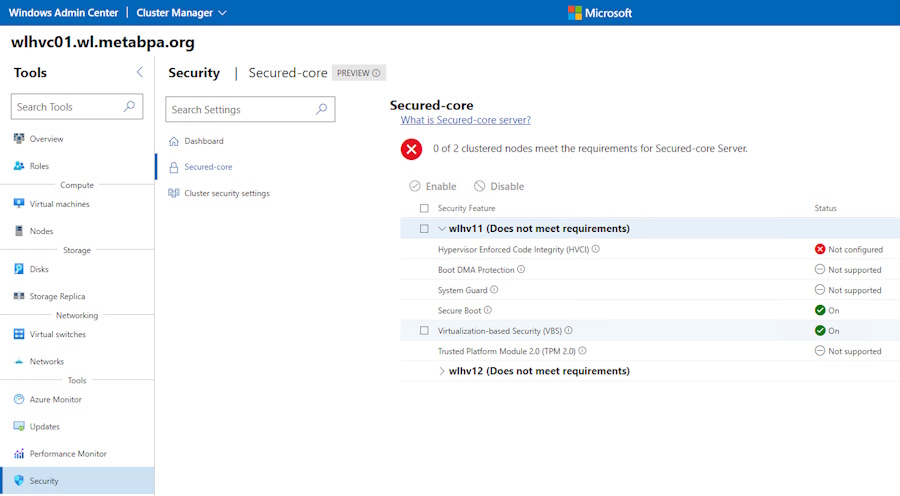Viewport: 900px width, 496px height.
Task: Focus the Search Tools field
Action: tap(77, 107)
